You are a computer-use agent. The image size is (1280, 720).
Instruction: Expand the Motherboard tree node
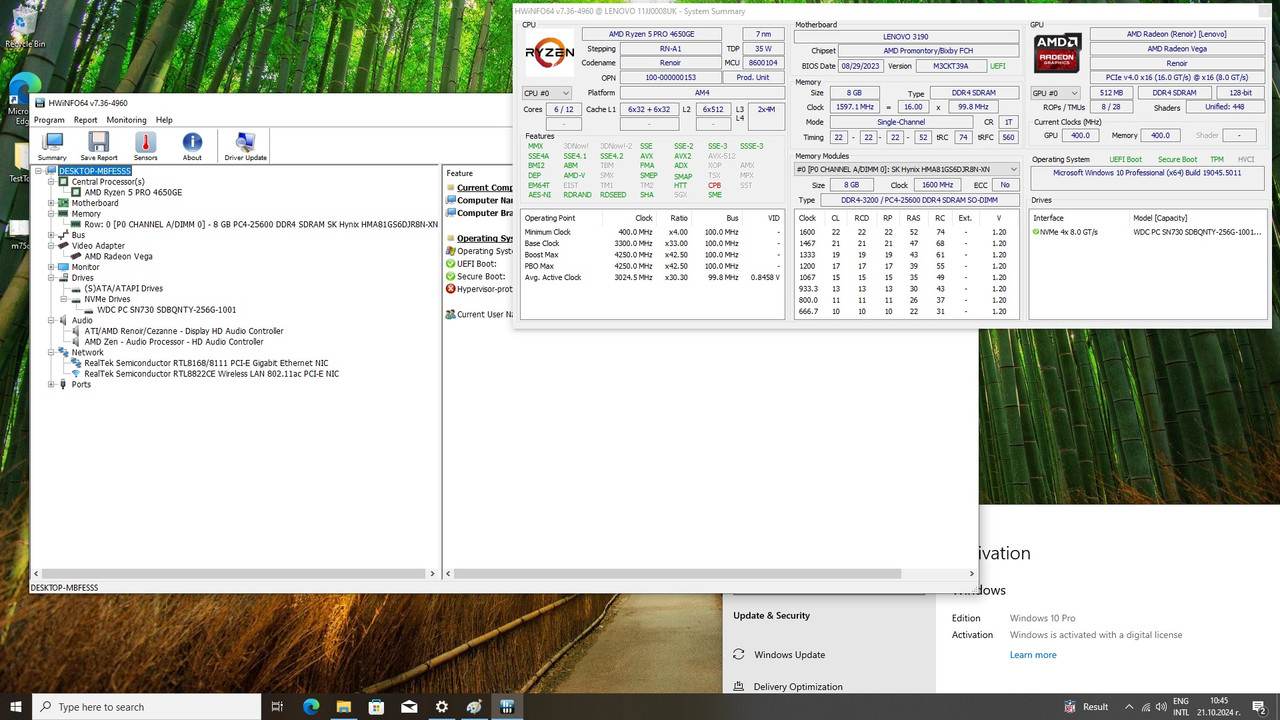51,203
